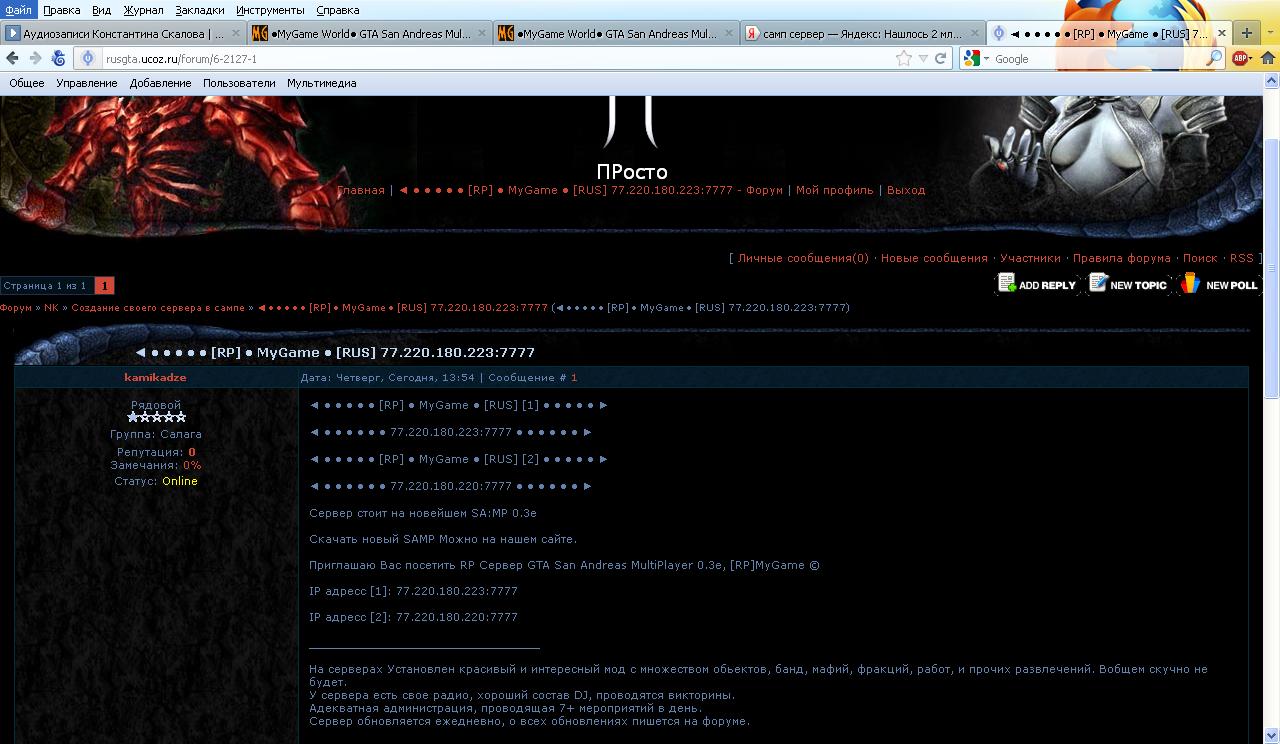Open the Участники members link
This screenshot has width=1280, height=744.
[1030, 258]
